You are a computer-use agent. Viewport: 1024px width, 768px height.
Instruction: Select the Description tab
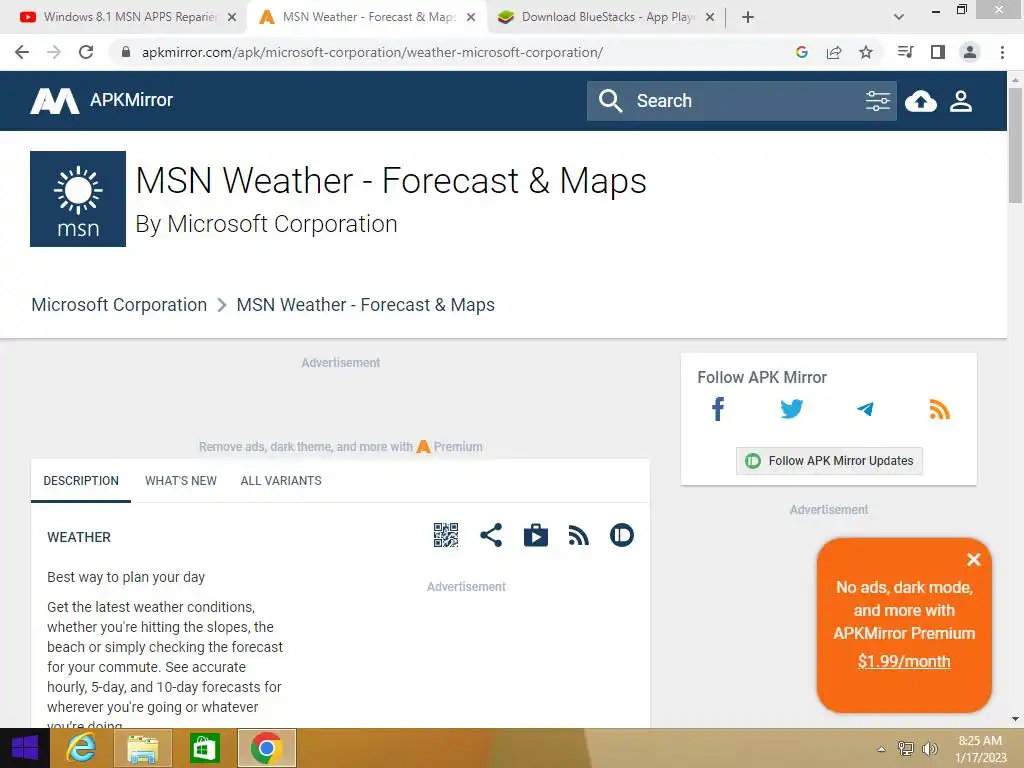pos(81,481)
